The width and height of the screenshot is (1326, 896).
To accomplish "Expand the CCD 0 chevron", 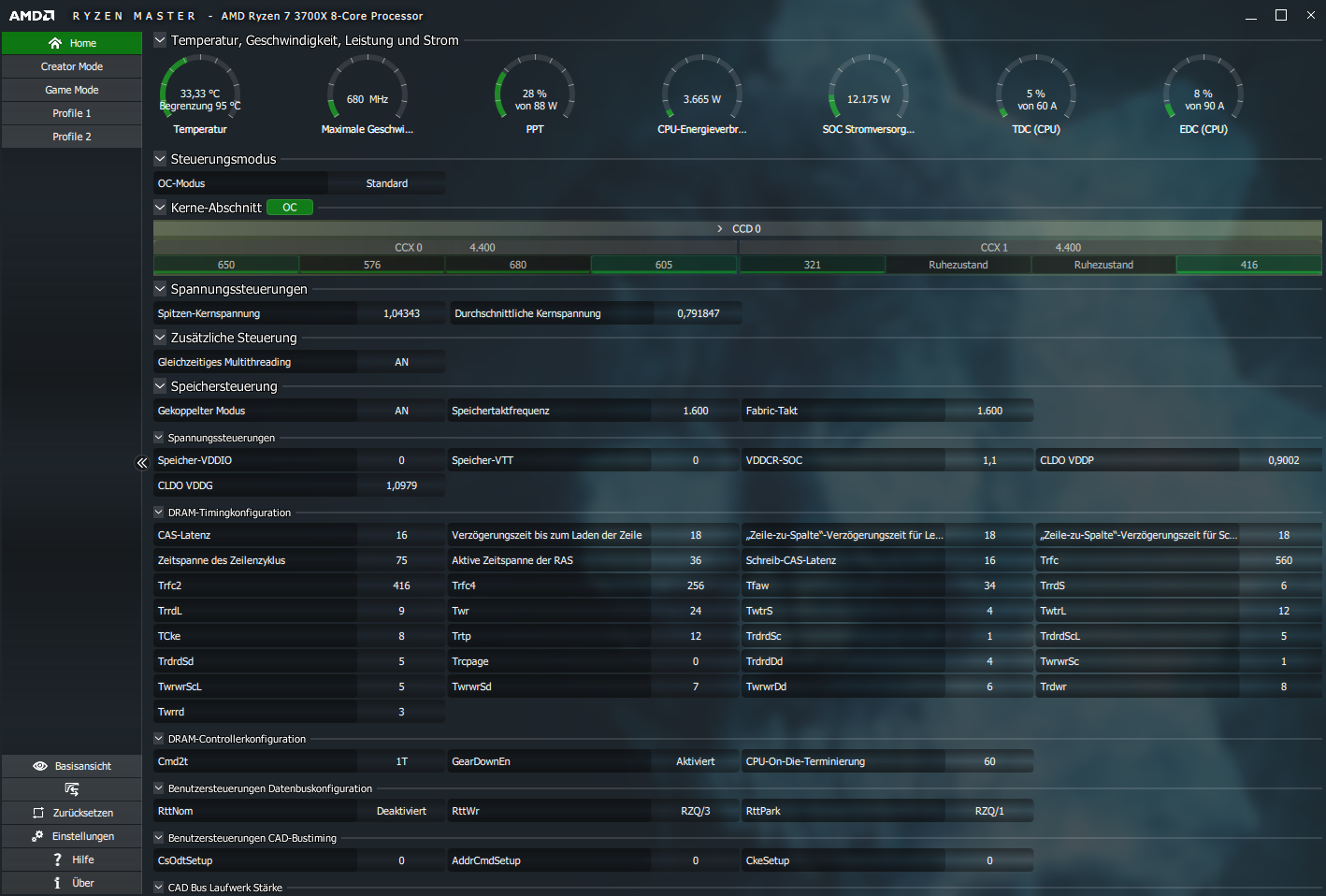I will click(x=720, y=229).
